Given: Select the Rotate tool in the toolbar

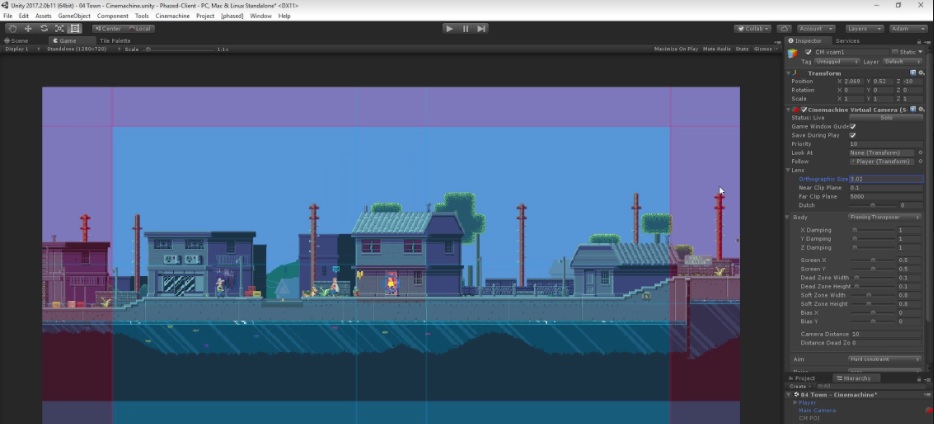Looking at the screenshot, I should (43, 28).
